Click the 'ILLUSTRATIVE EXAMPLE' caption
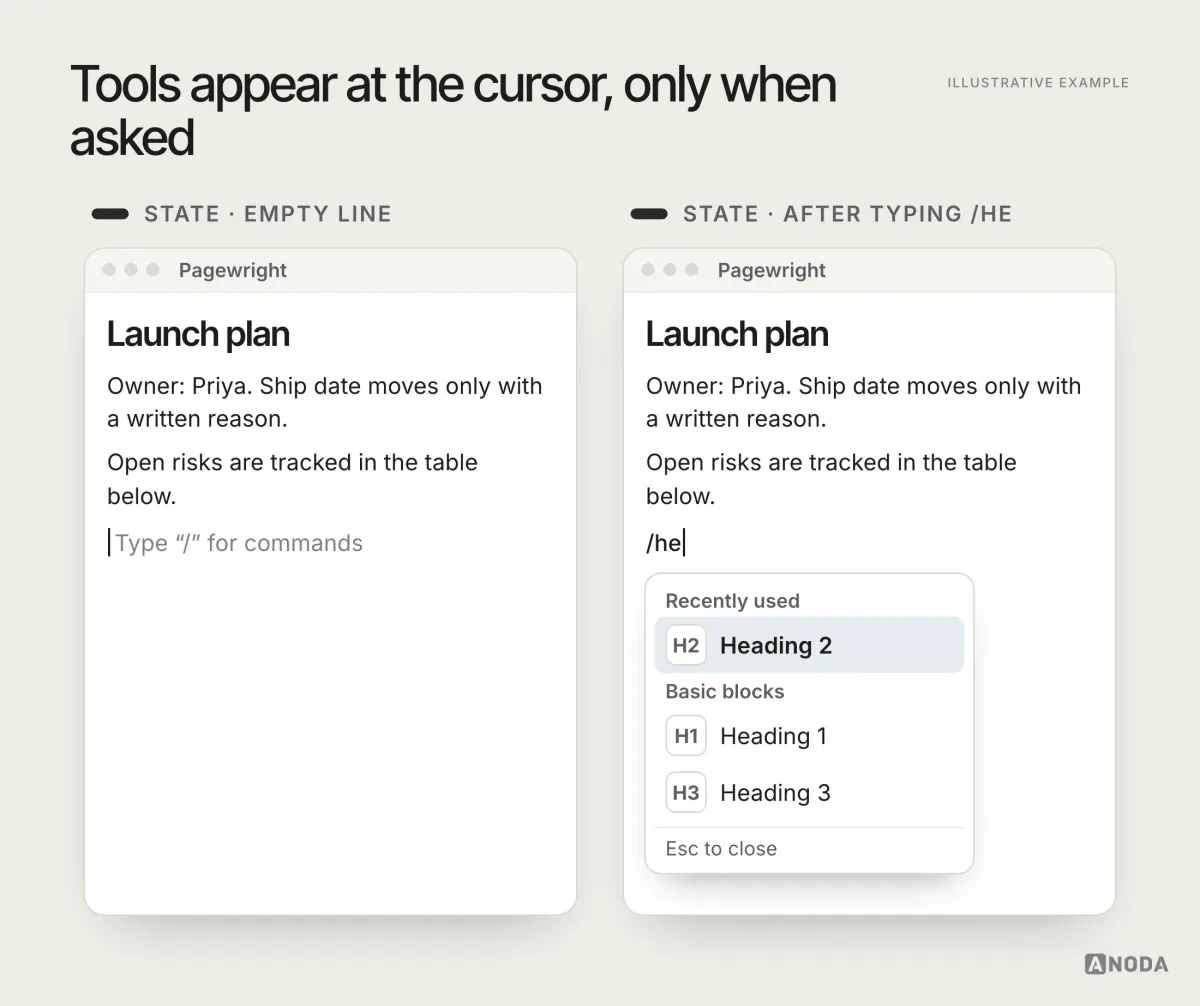The image size is (1200, 1006). coord(1038,83)
